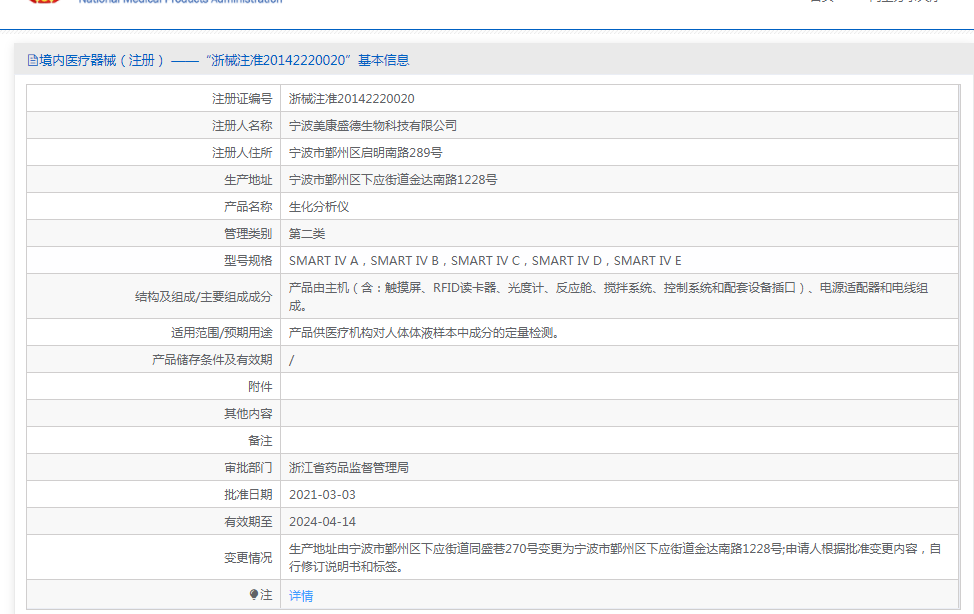The image size is (974, 614).
Task: Select the 生产地址 row label
Action: 248,180
